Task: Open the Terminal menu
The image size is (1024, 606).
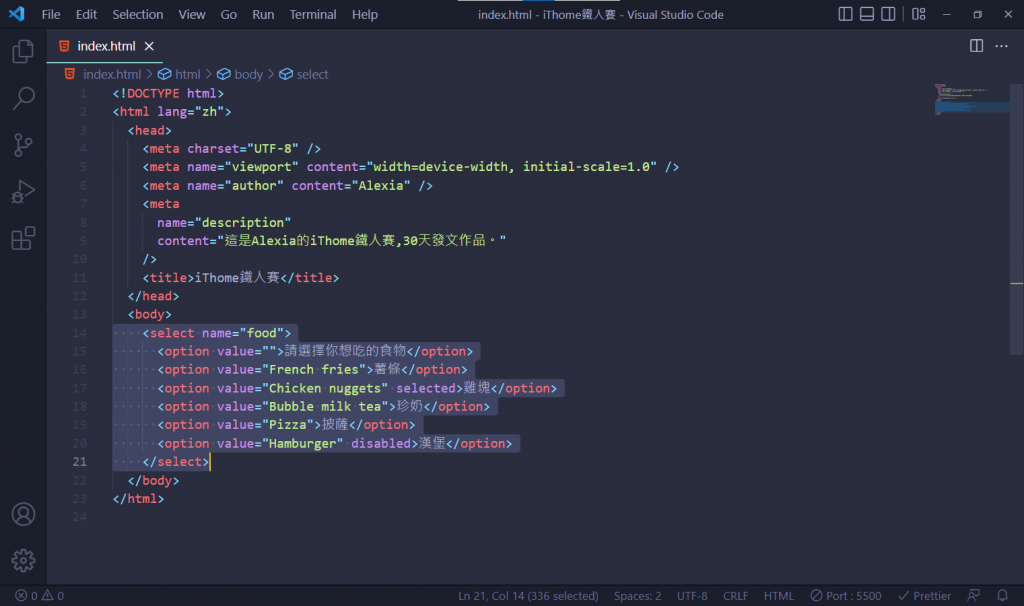Action: point(313,14)
